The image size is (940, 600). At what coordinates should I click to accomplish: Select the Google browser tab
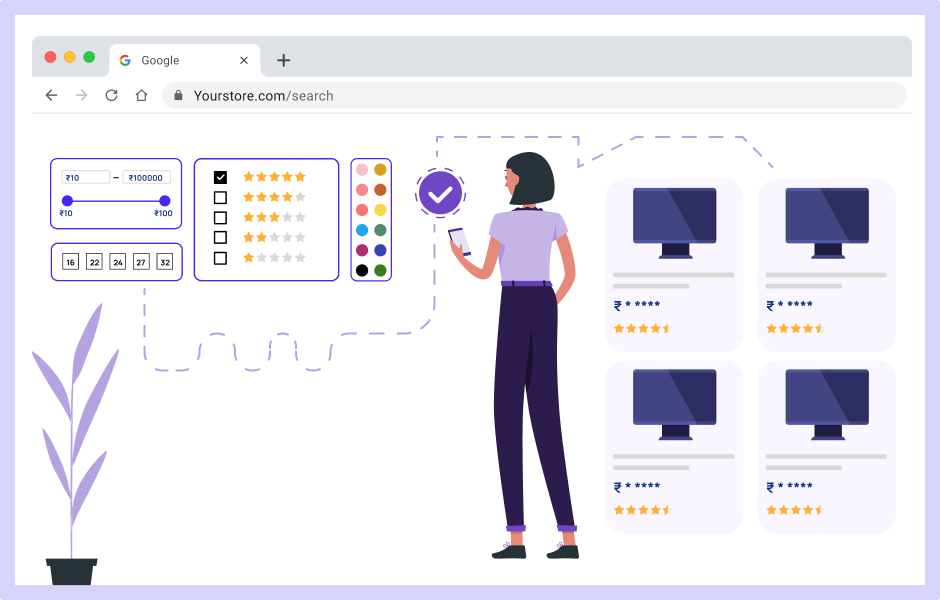click(x=185, y=60)
